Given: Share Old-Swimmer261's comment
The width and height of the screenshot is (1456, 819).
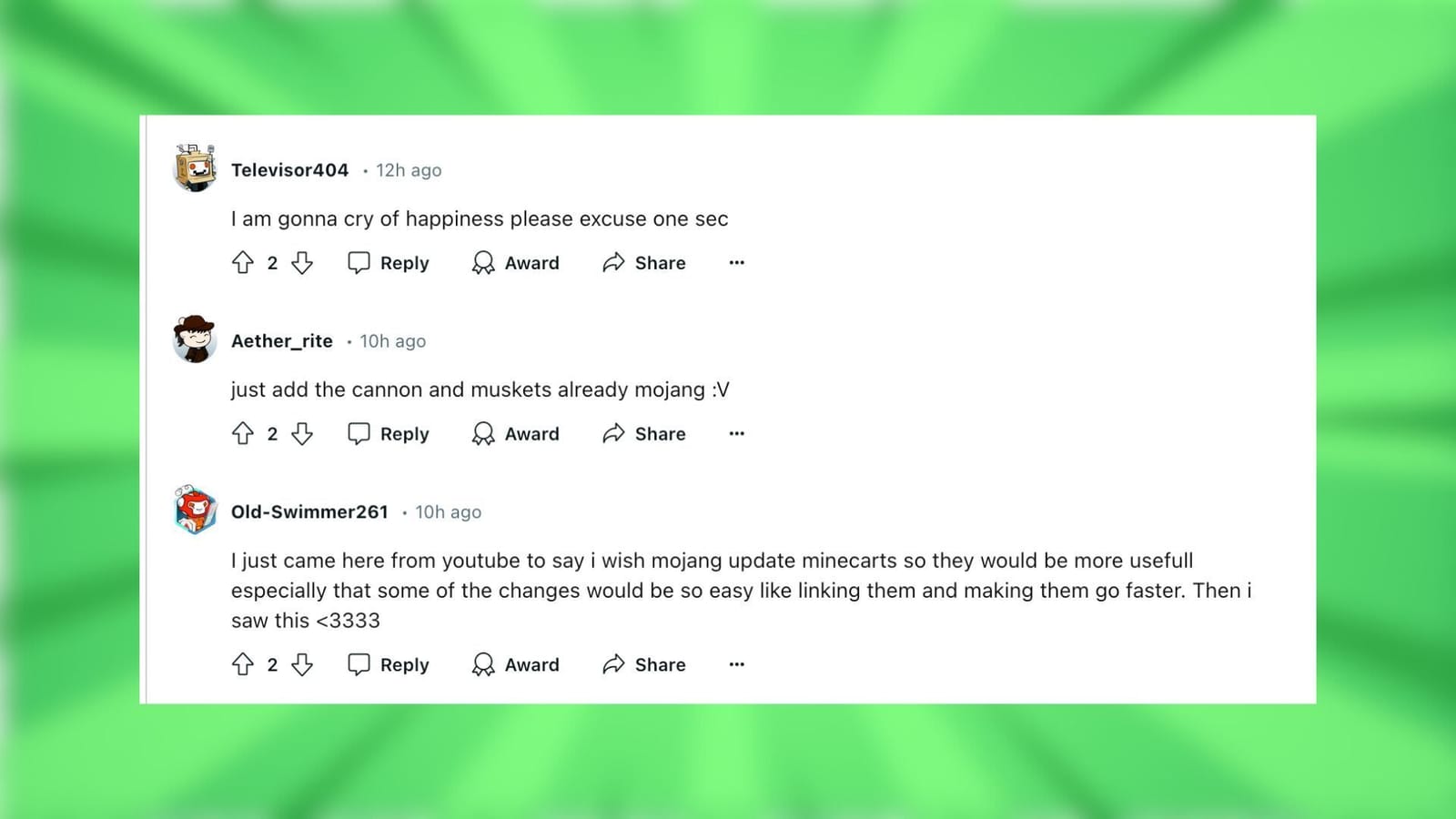Looking at the screenshot, I should pyautogui.click(x=644, y=665).
